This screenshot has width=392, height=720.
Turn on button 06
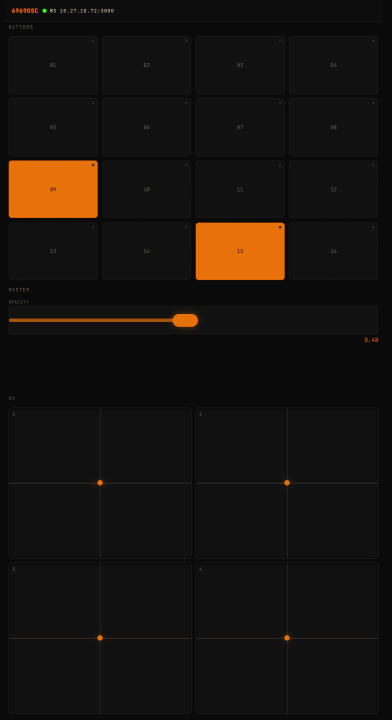(x=146, y=127)
